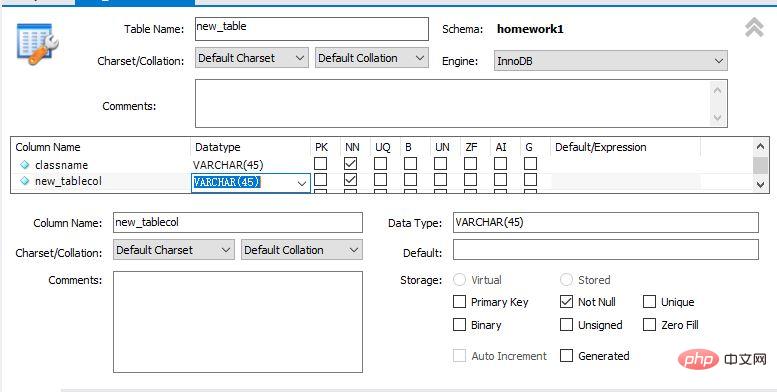Toggle UN checkbox for classname row
Image resolution: width=777 pixels, height=392 pixels.
[x=441, y=163]
